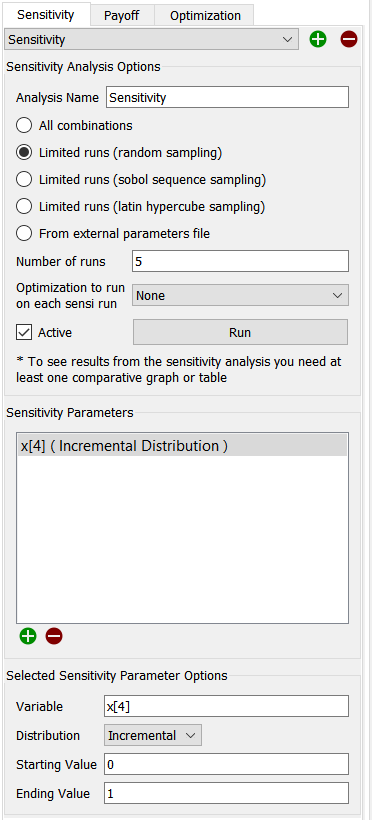This screenshot has width=372, height=820.
Task: Switch to the Payoff tab
Action: click(x=122, y=15)
